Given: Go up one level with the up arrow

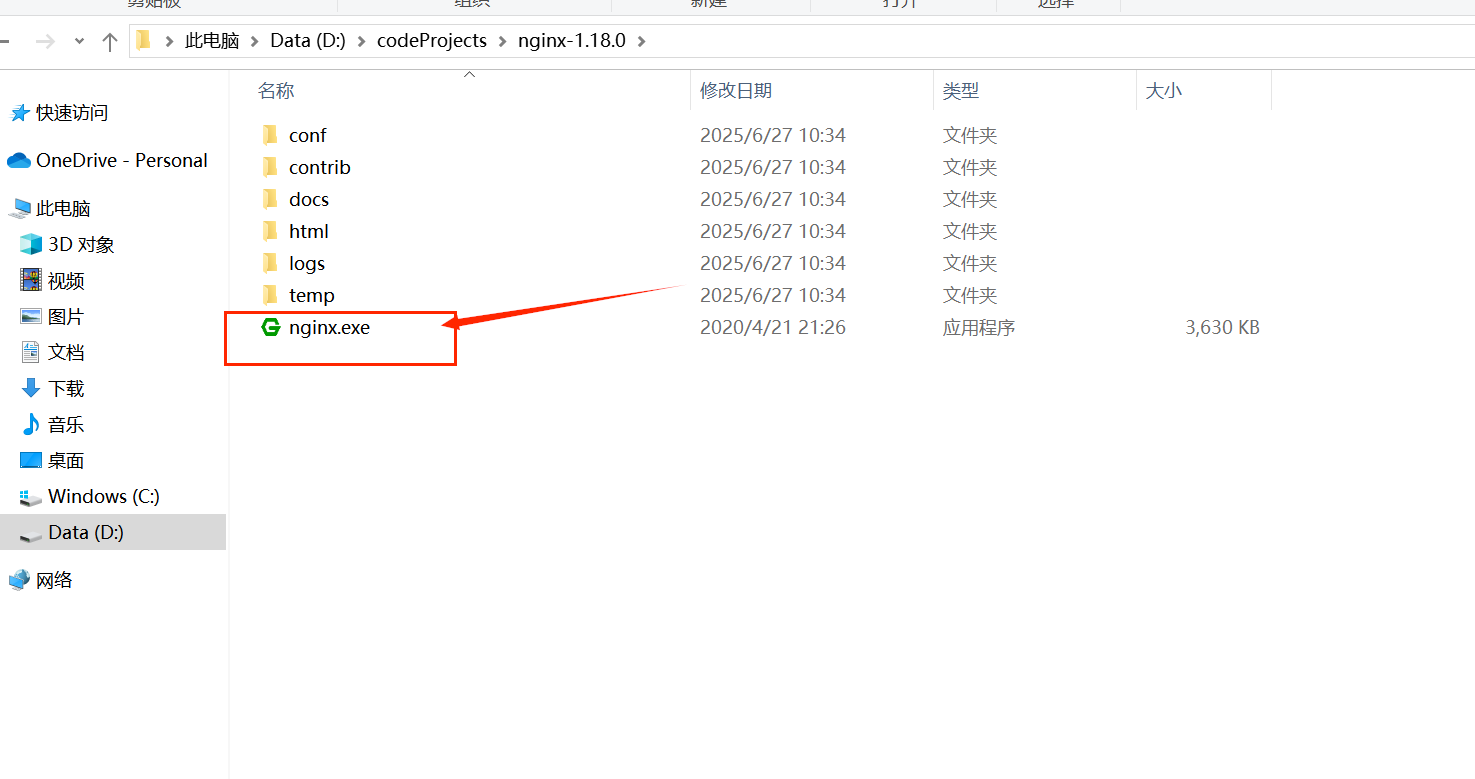Looking at the screenshot, I should (110, 42).
